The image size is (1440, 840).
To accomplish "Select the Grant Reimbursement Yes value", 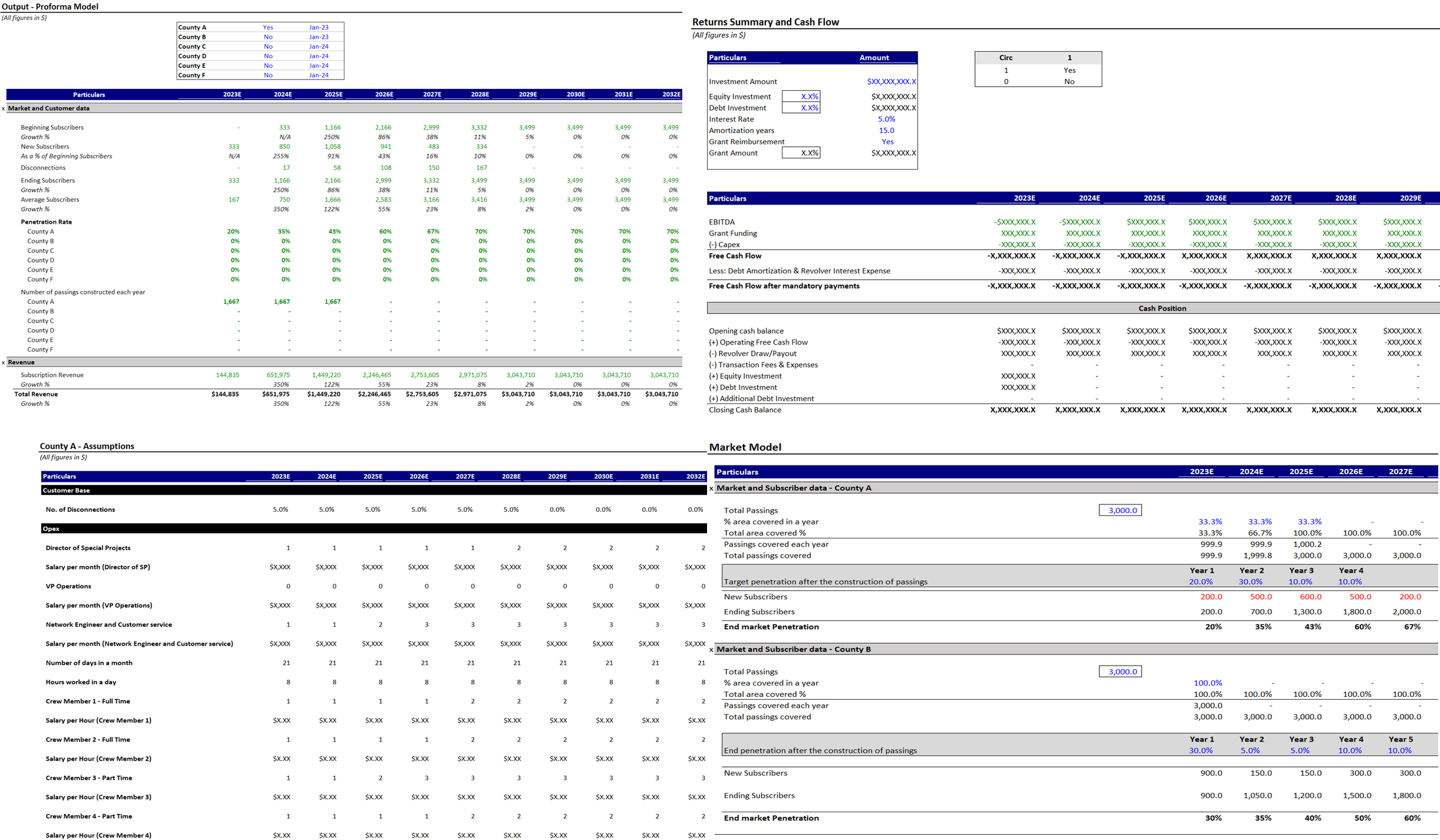I will [887, 142].
